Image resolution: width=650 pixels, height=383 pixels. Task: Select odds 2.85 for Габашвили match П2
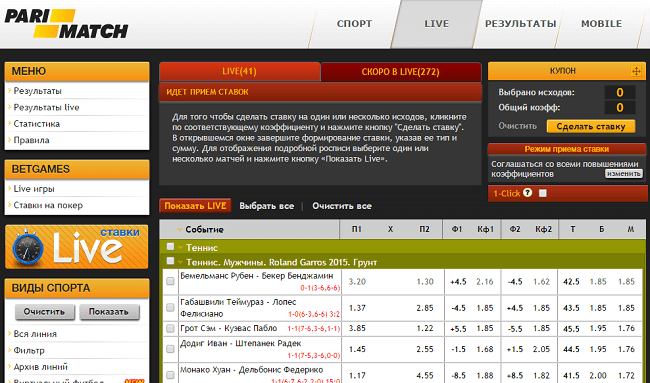tap(425, 308)
